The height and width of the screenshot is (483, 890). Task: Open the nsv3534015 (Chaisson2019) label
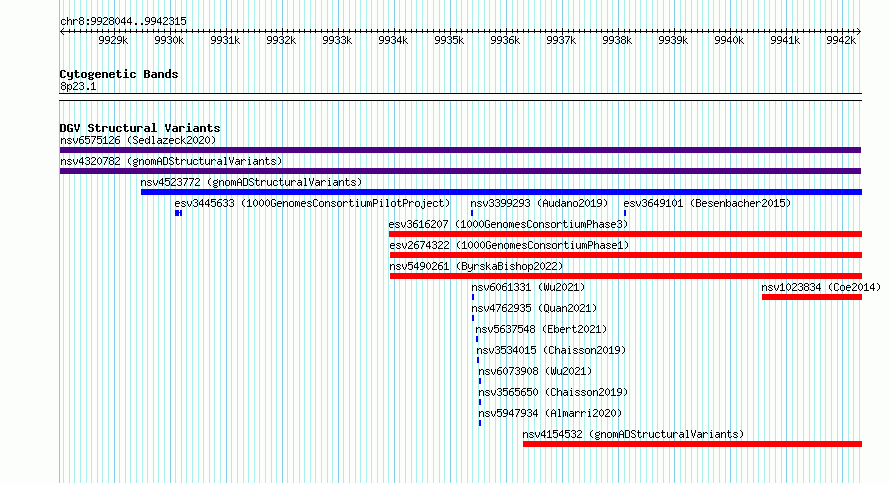[551, 350]
